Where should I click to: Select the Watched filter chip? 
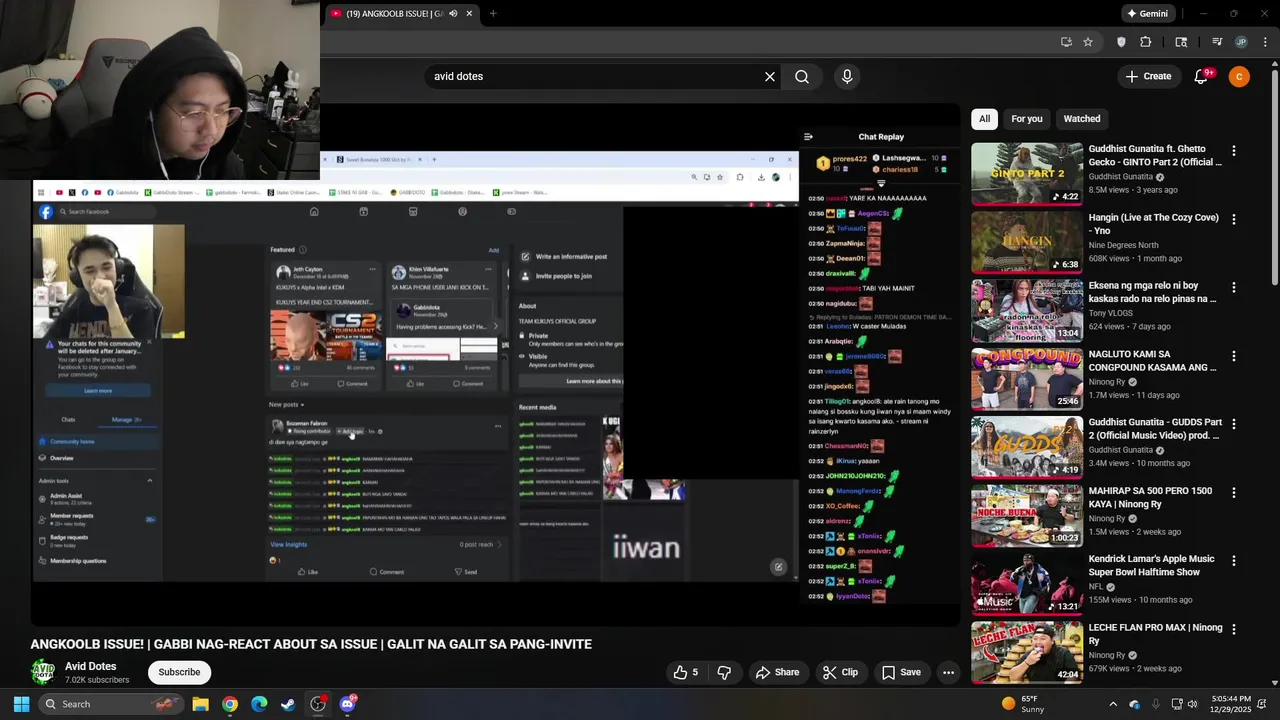[x=1081, y=119]
